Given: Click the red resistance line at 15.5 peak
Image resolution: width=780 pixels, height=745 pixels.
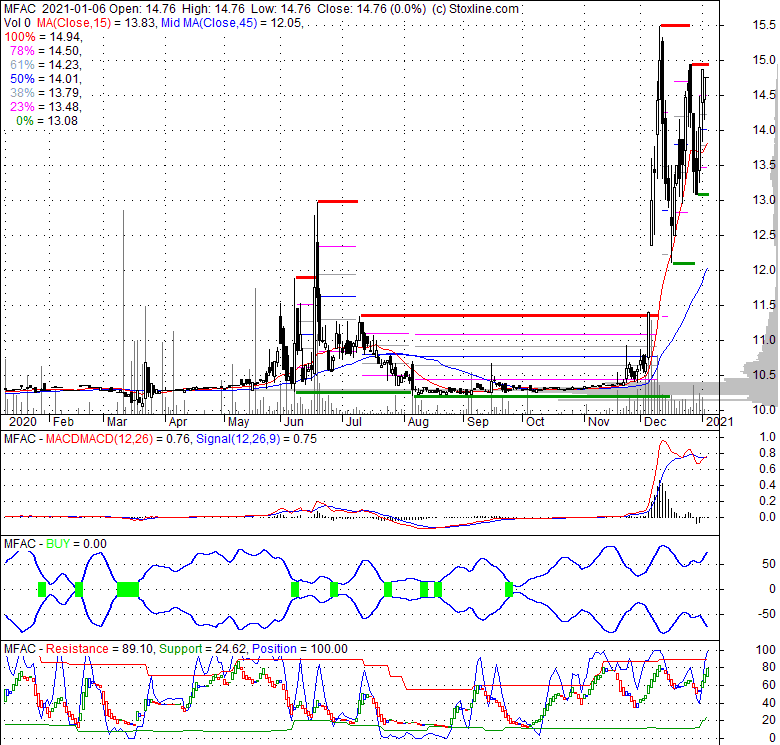Looking at the screenshot, I should tap(675, 25).
